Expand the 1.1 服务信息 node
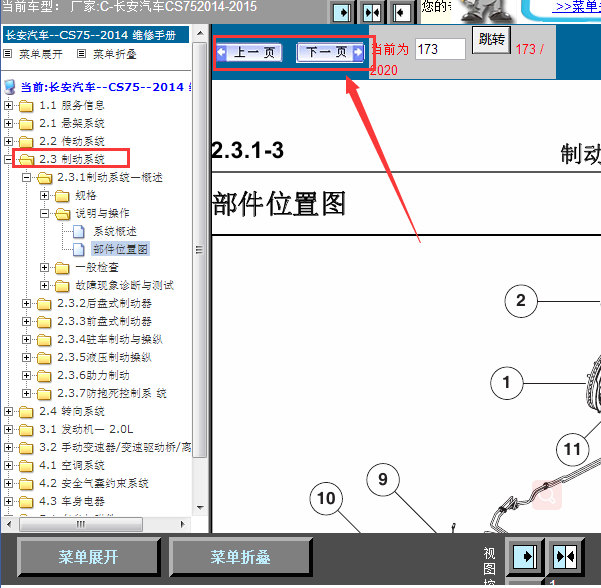Screen dimensions: 601x588 click(8, 105)
